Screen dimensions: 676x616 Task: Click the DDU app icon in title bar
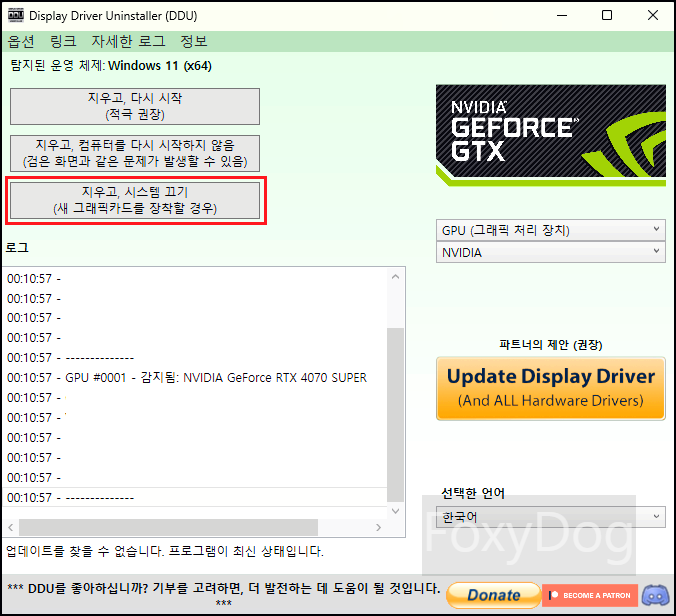click(x=16, y=15)
